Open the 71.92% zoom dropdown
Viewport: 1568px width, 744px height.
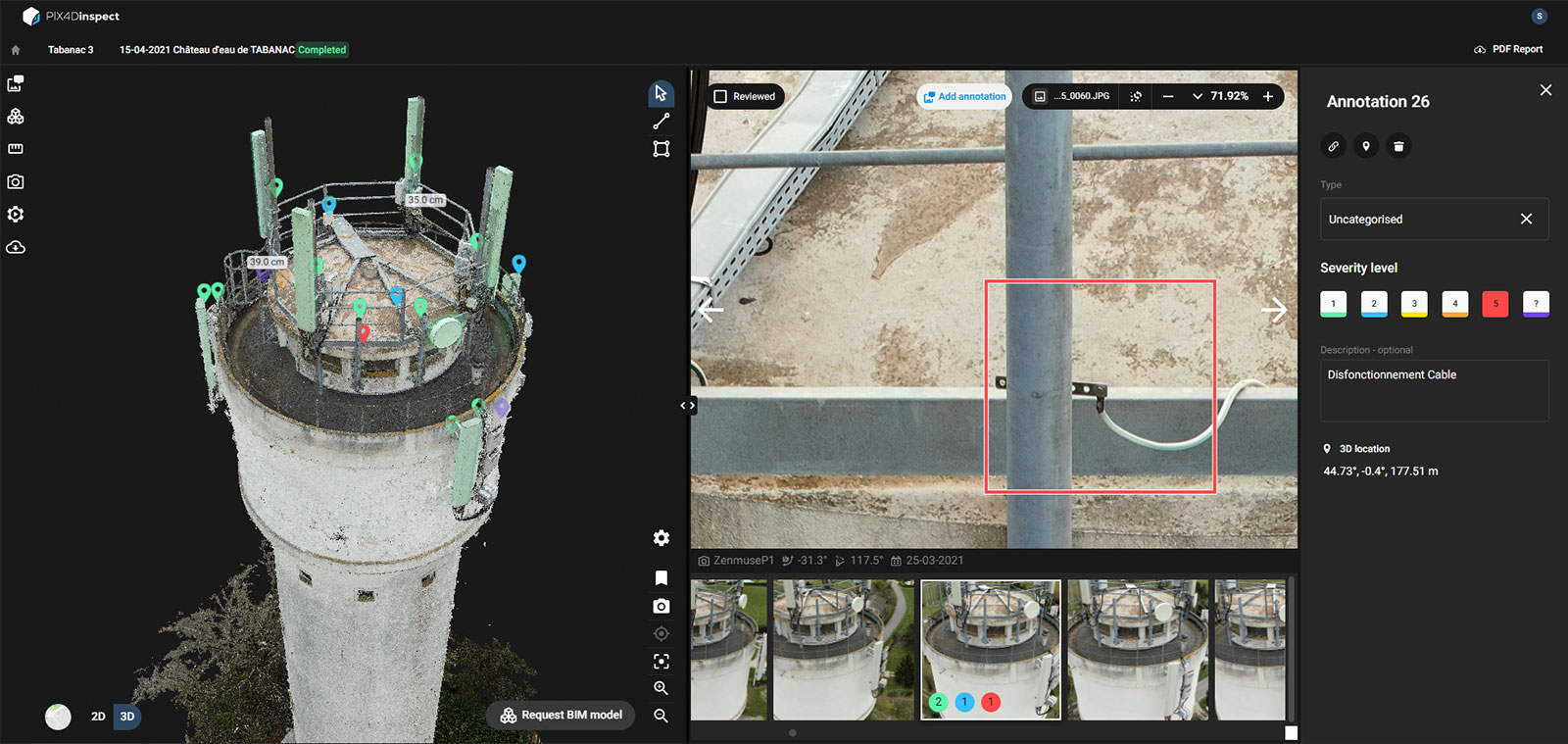[1220, 96]
